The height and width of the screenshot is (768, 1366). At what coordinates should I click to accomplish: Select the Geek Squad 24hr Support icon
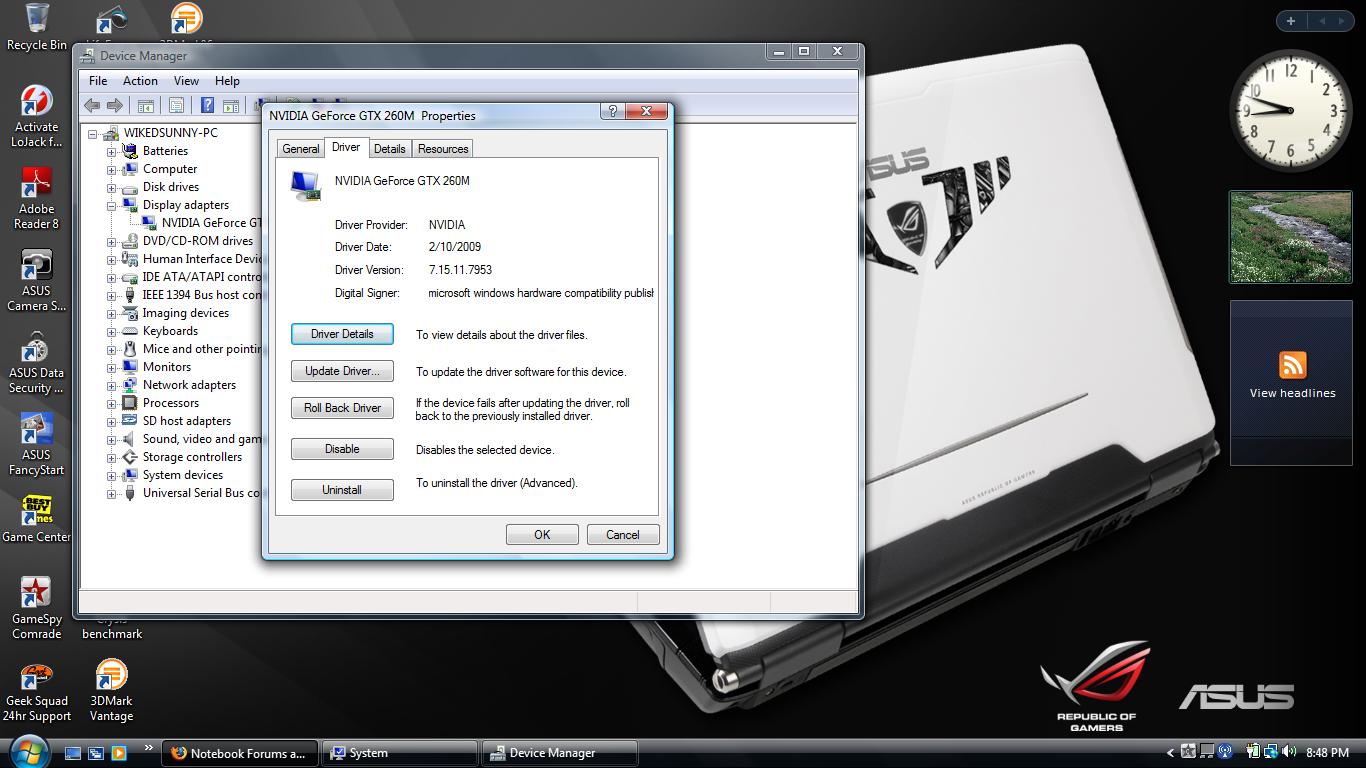point(37,691)
